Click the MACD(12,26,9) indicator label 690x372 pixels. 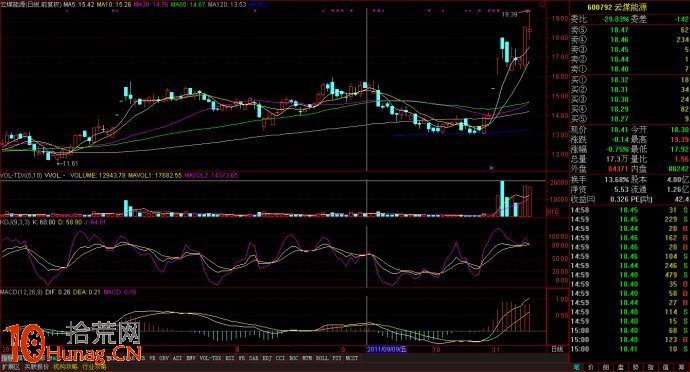(x=20, y=292)
